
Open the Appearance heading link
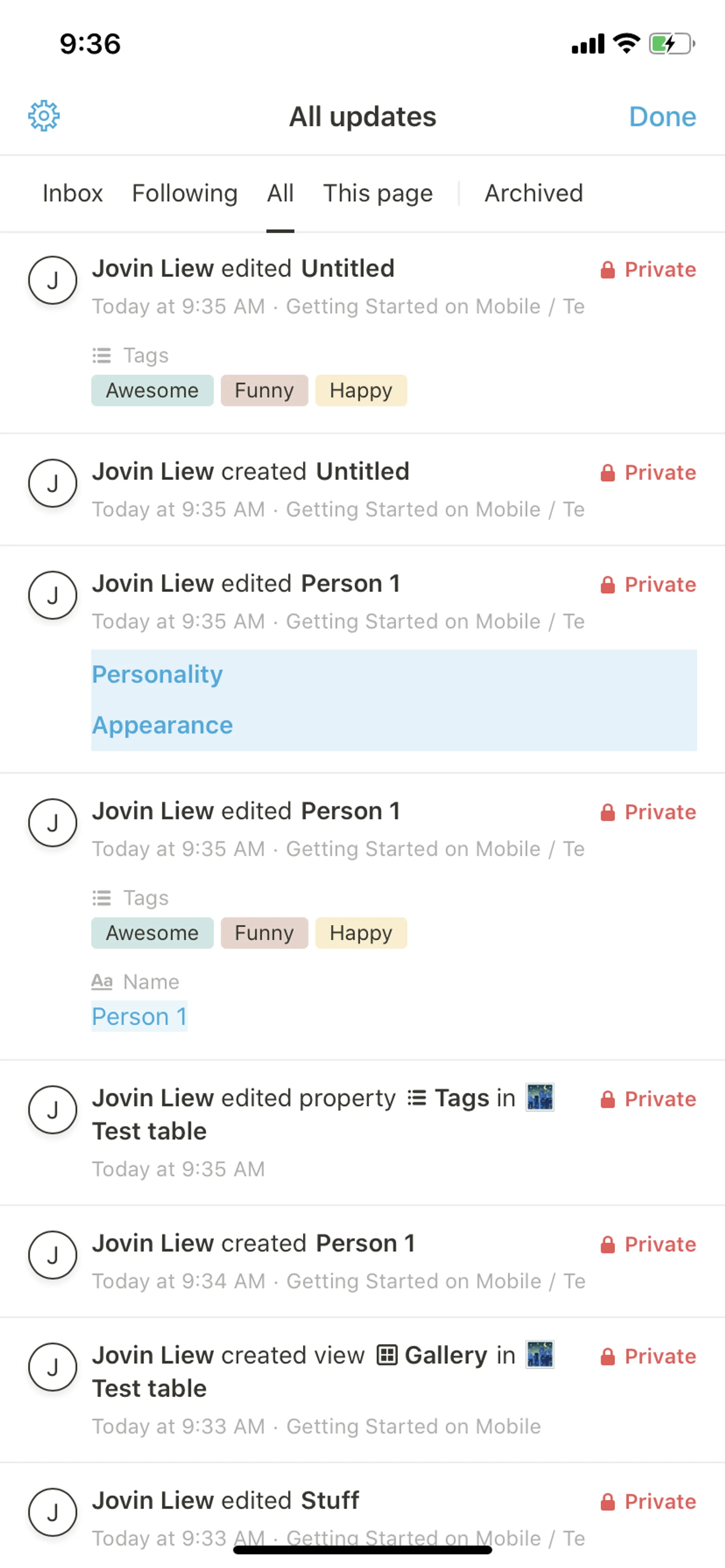click(162, 726)
